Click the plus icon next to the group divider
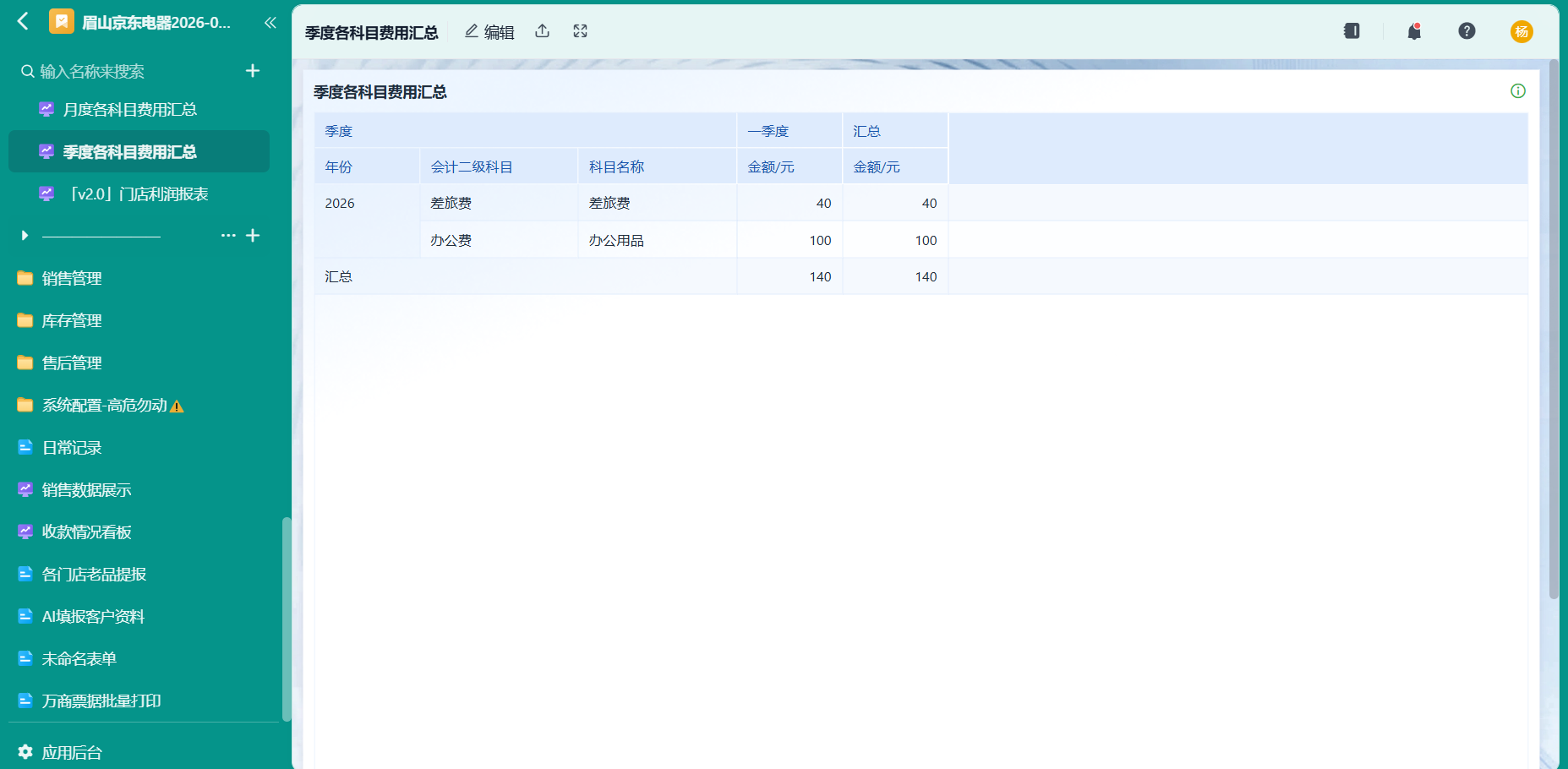Screen dimensions: 1568x769 (x=253, y=235)
